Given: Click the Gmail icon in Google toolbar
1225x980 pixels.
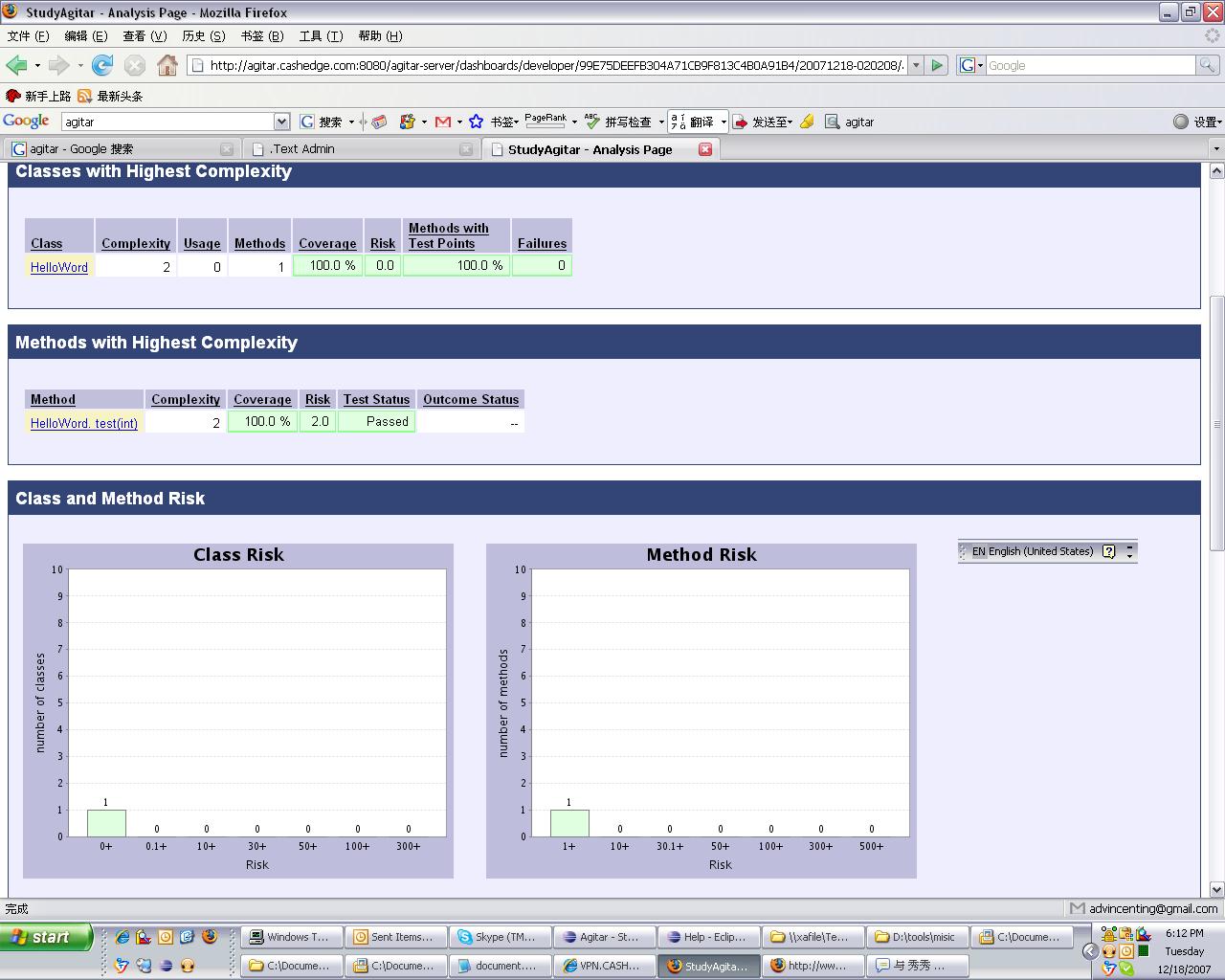Looking at the screenshot, I should [x=442, y=122].
